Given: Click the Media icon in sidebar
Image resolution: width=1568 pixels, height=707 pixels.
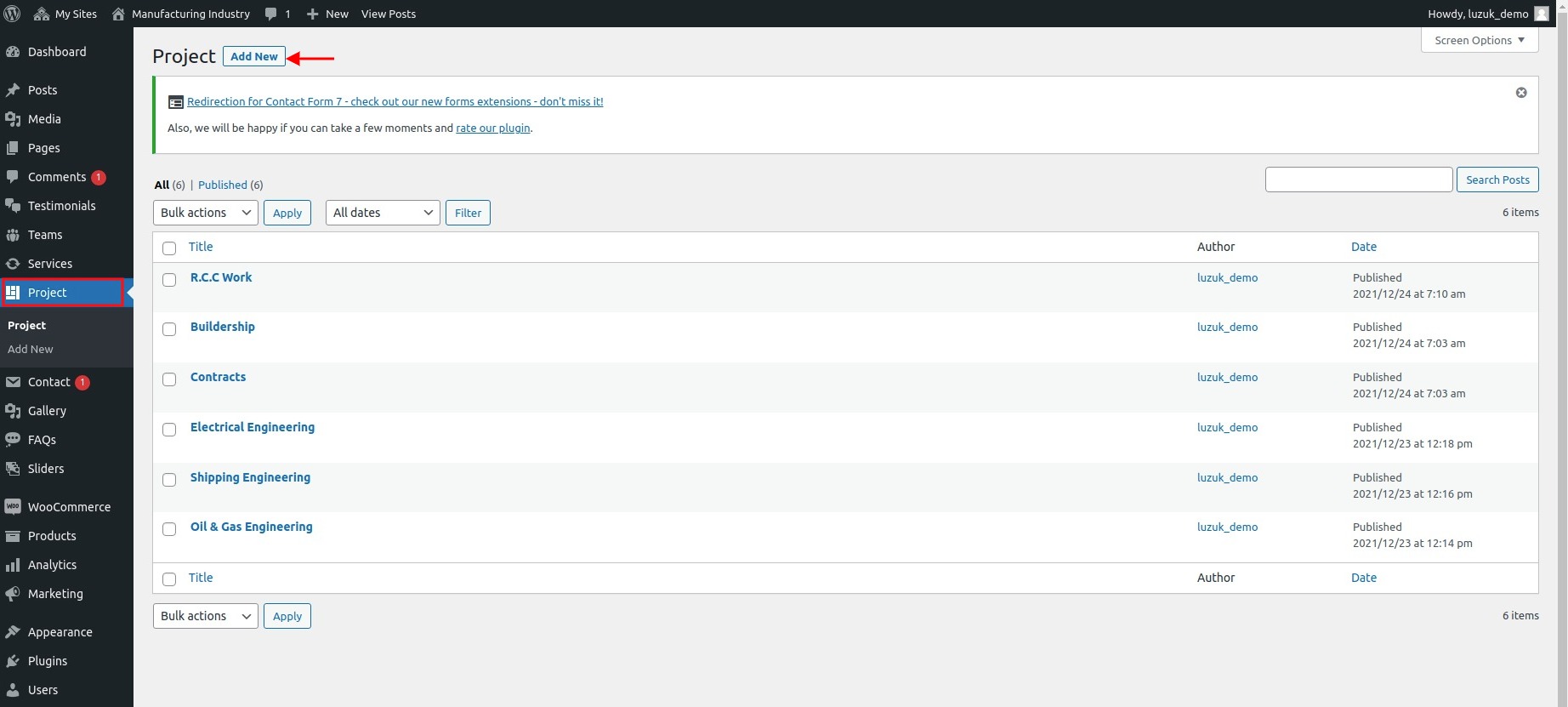Looking at the screenshot, I should (x=13, y=119).
